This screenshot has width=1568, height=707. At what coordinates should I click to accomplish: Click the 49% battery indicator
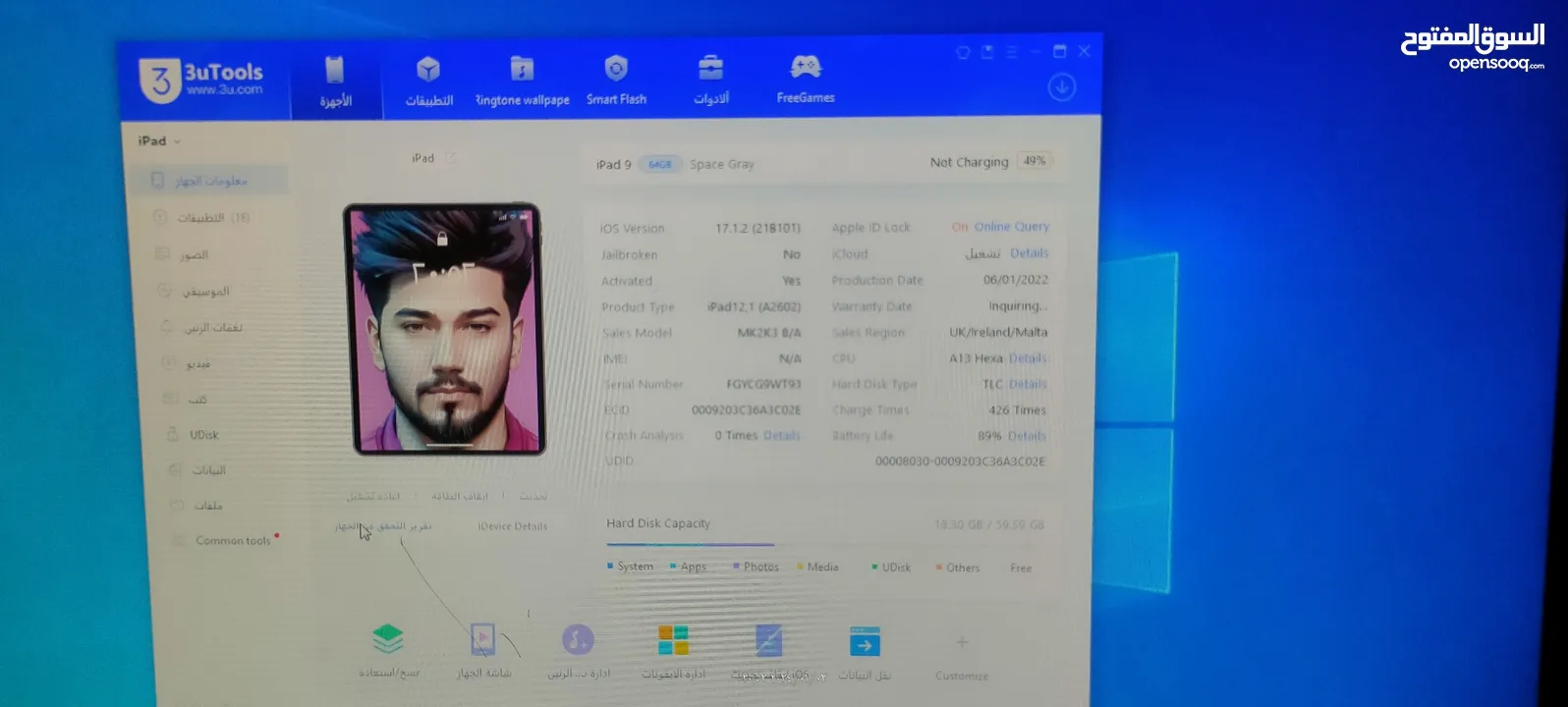(x=1035, y=161)
